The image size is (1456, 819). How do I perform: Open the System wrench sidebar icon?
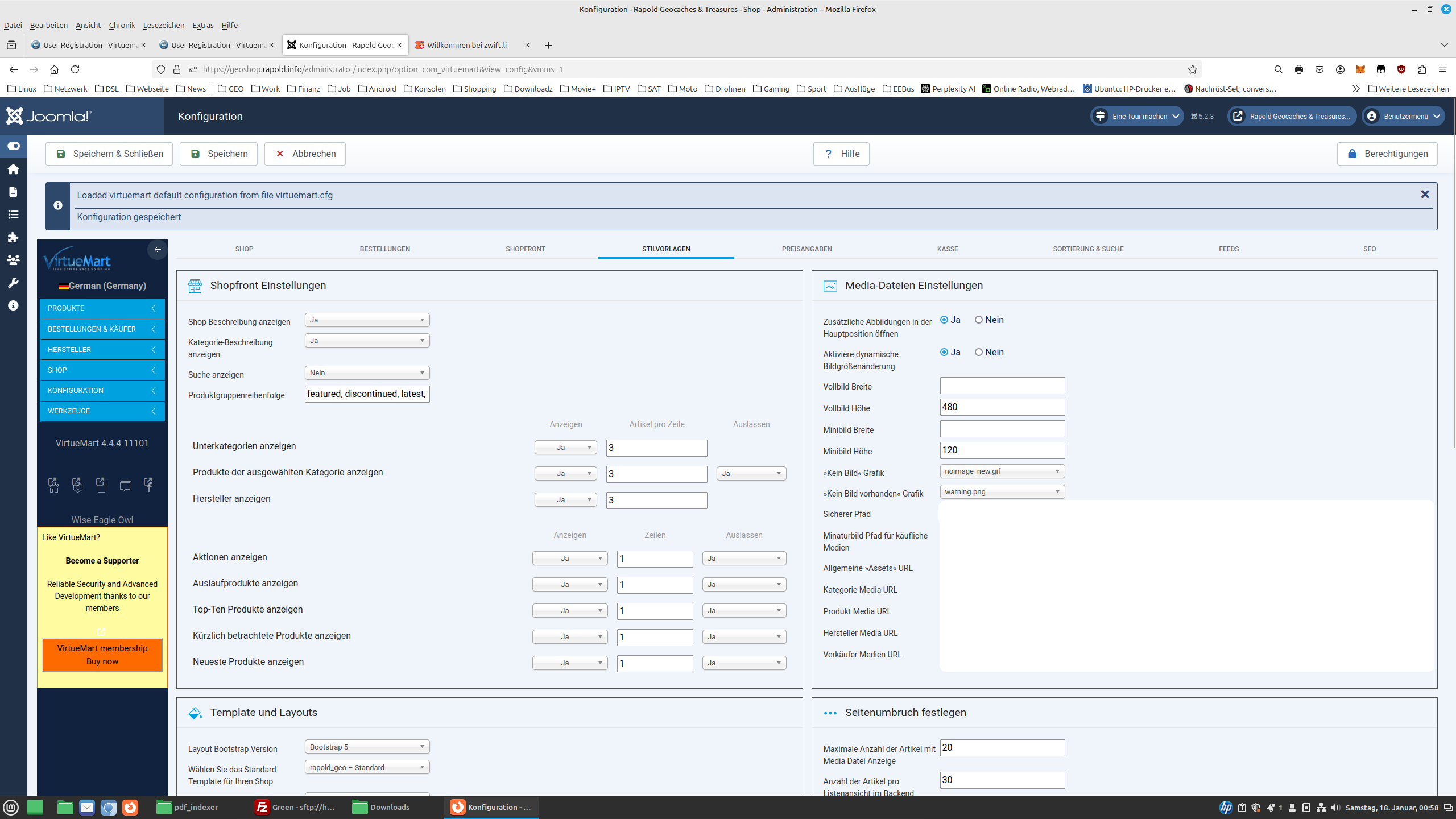click(x=13, y=283)
